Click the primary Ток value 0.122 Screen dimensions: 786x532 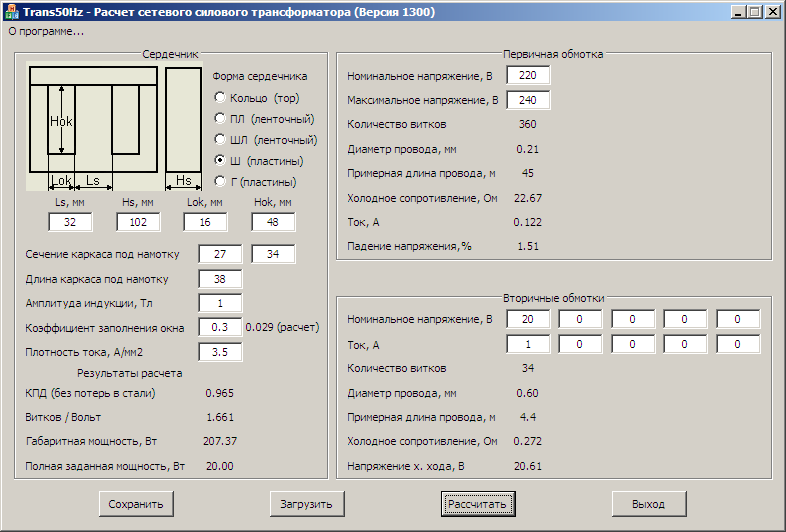point(527,222)
